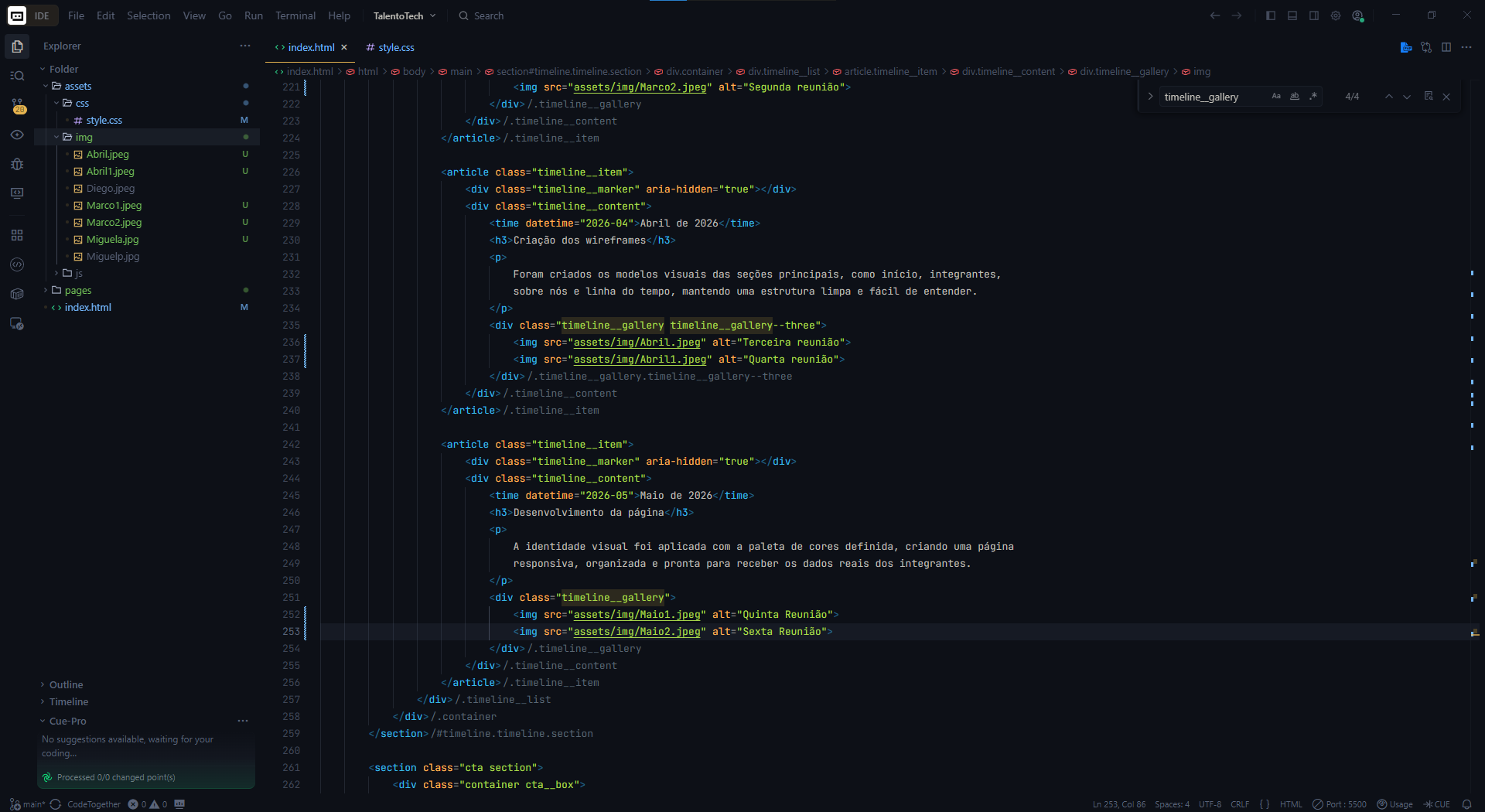Screen dimensions: 1485x812
Task: Open settings gear in title bar
Action: (x=1336, y=15)
